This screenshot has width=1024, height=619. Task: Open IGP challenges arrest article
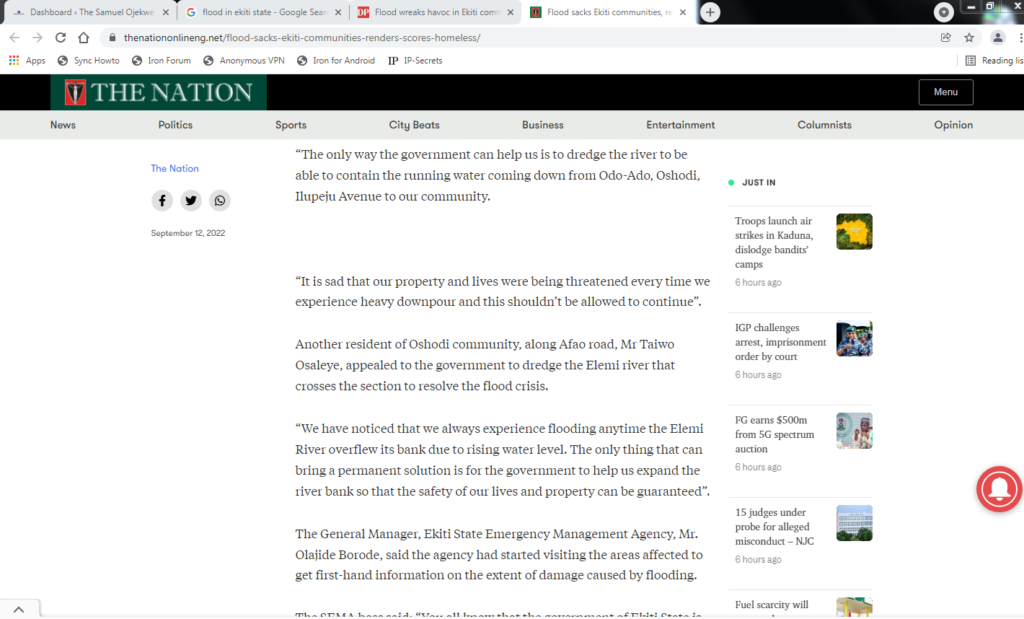[x=780, y=342]
